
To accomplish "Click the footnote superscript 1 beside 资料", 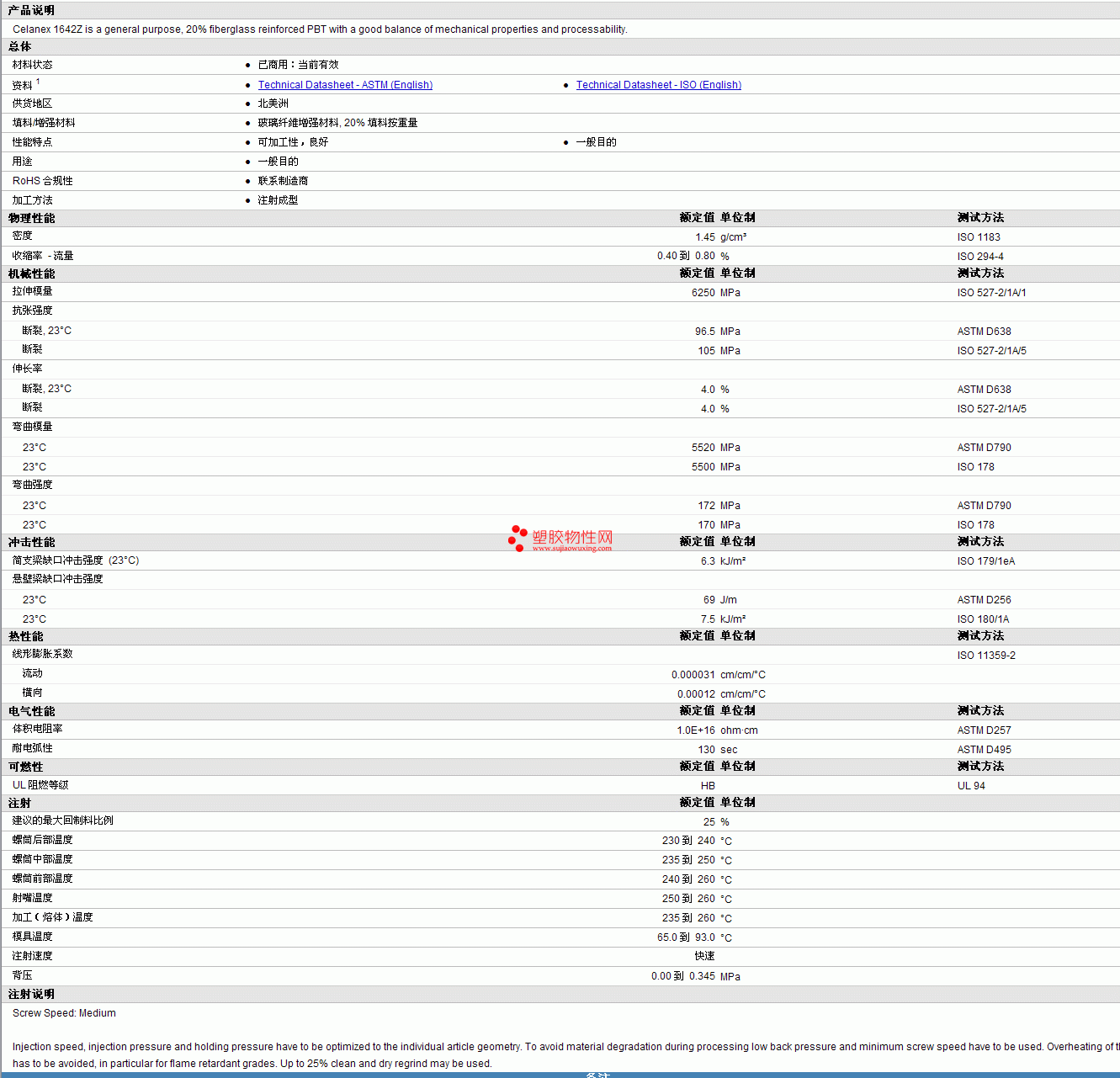I will [x=38, y=82].
